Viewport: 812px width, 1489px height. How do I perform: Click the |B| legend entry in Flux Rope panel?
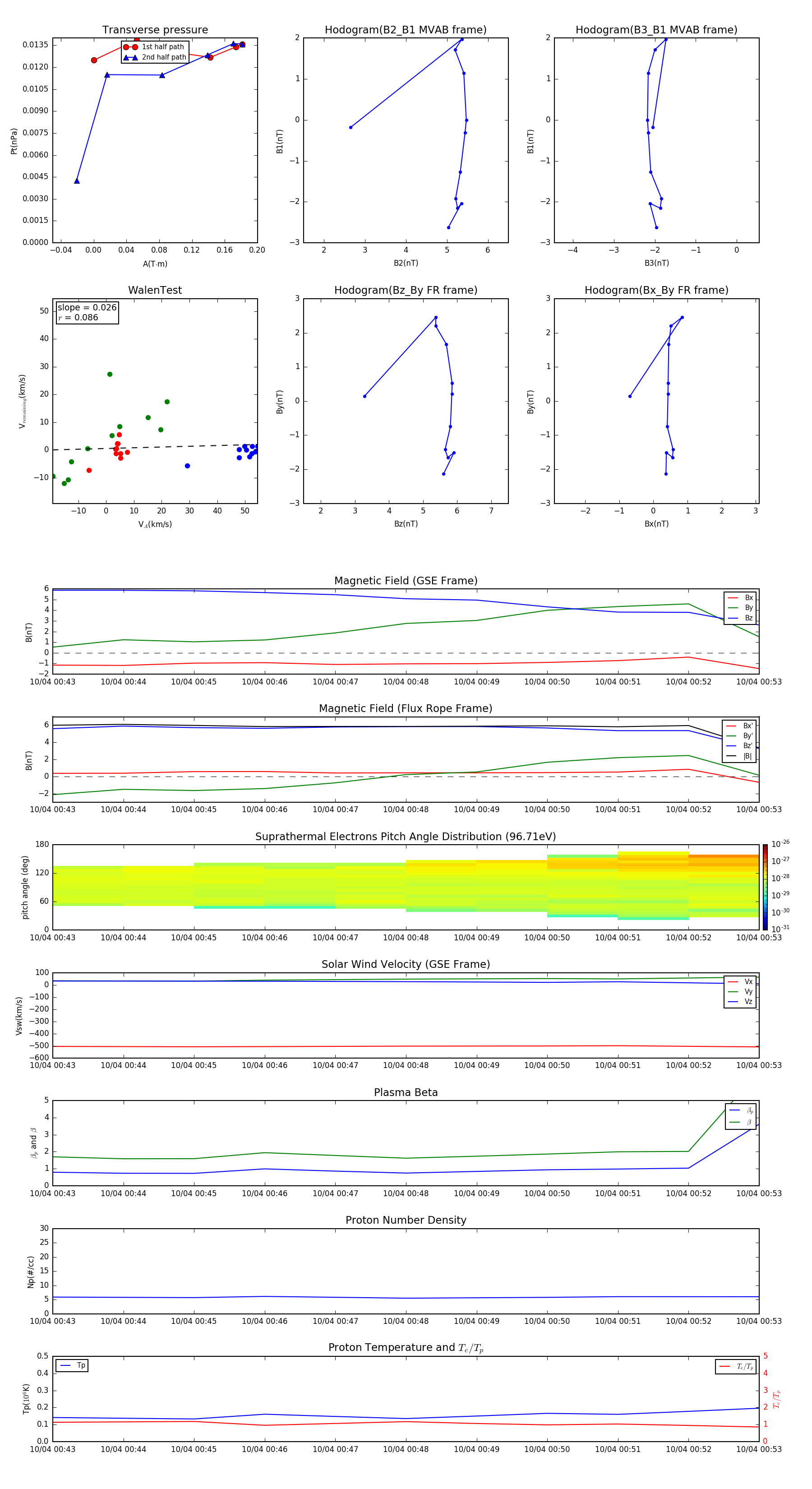(739, 756)
